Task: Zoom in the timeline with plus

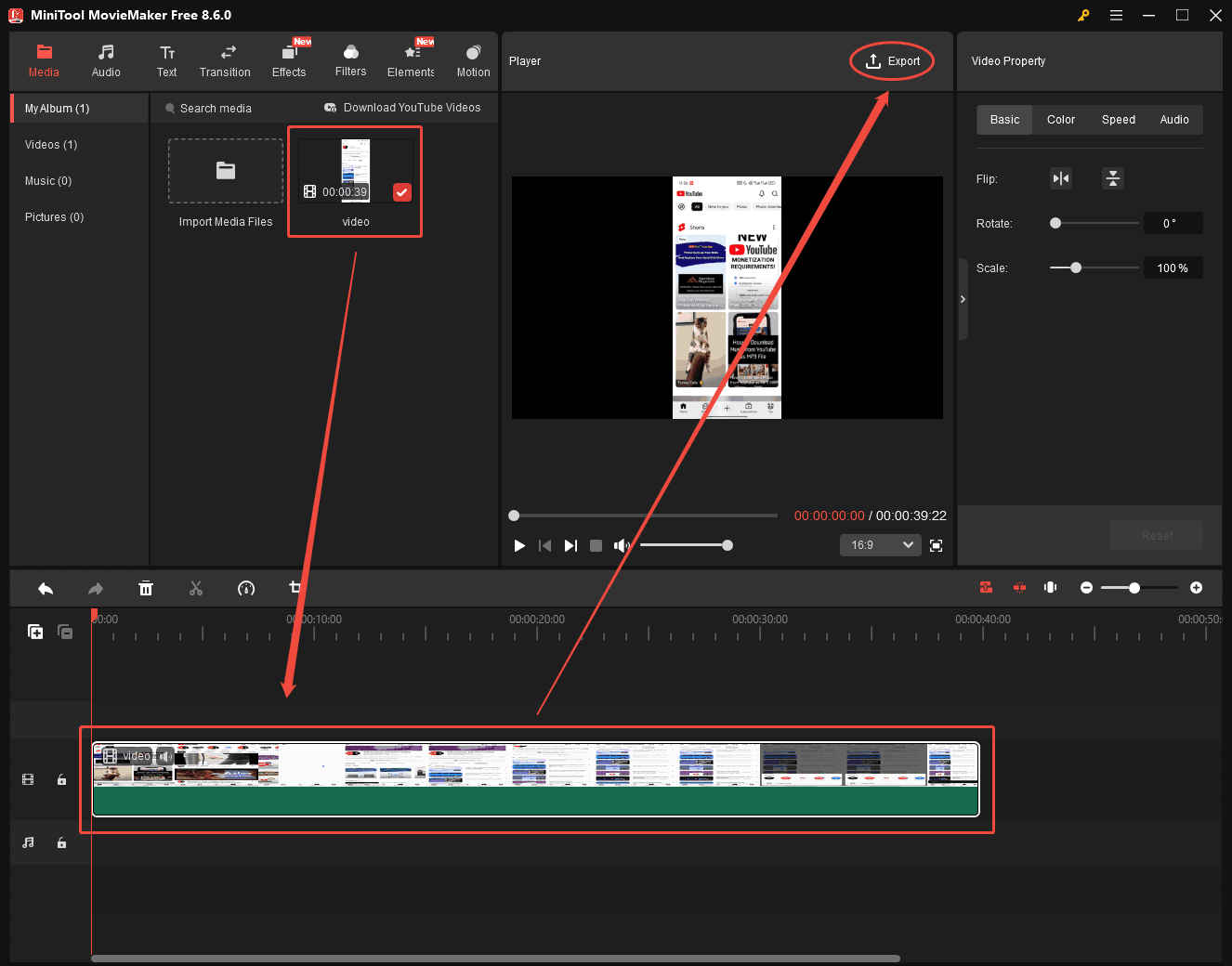Action: pyautogui.click(x=1196, y=588)
